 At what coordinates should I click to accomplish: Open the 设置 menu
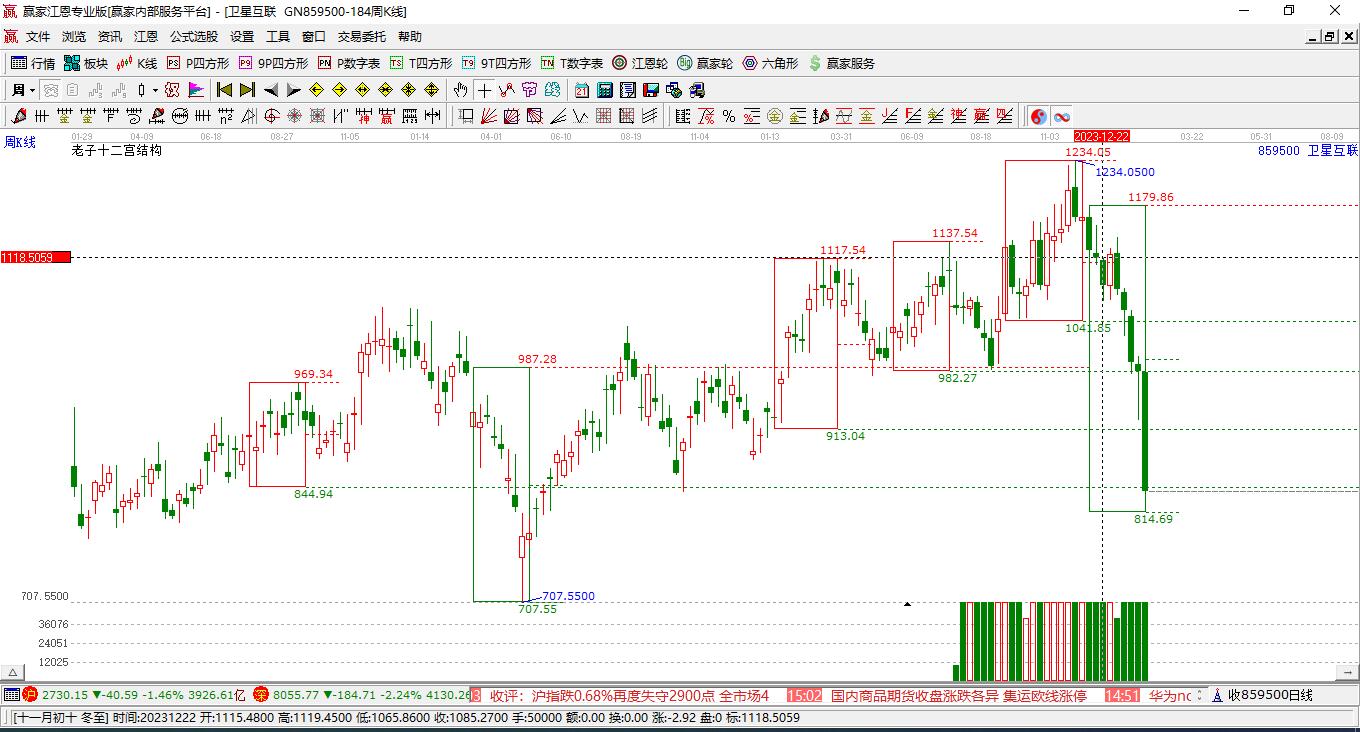click(x=242, y=37)
